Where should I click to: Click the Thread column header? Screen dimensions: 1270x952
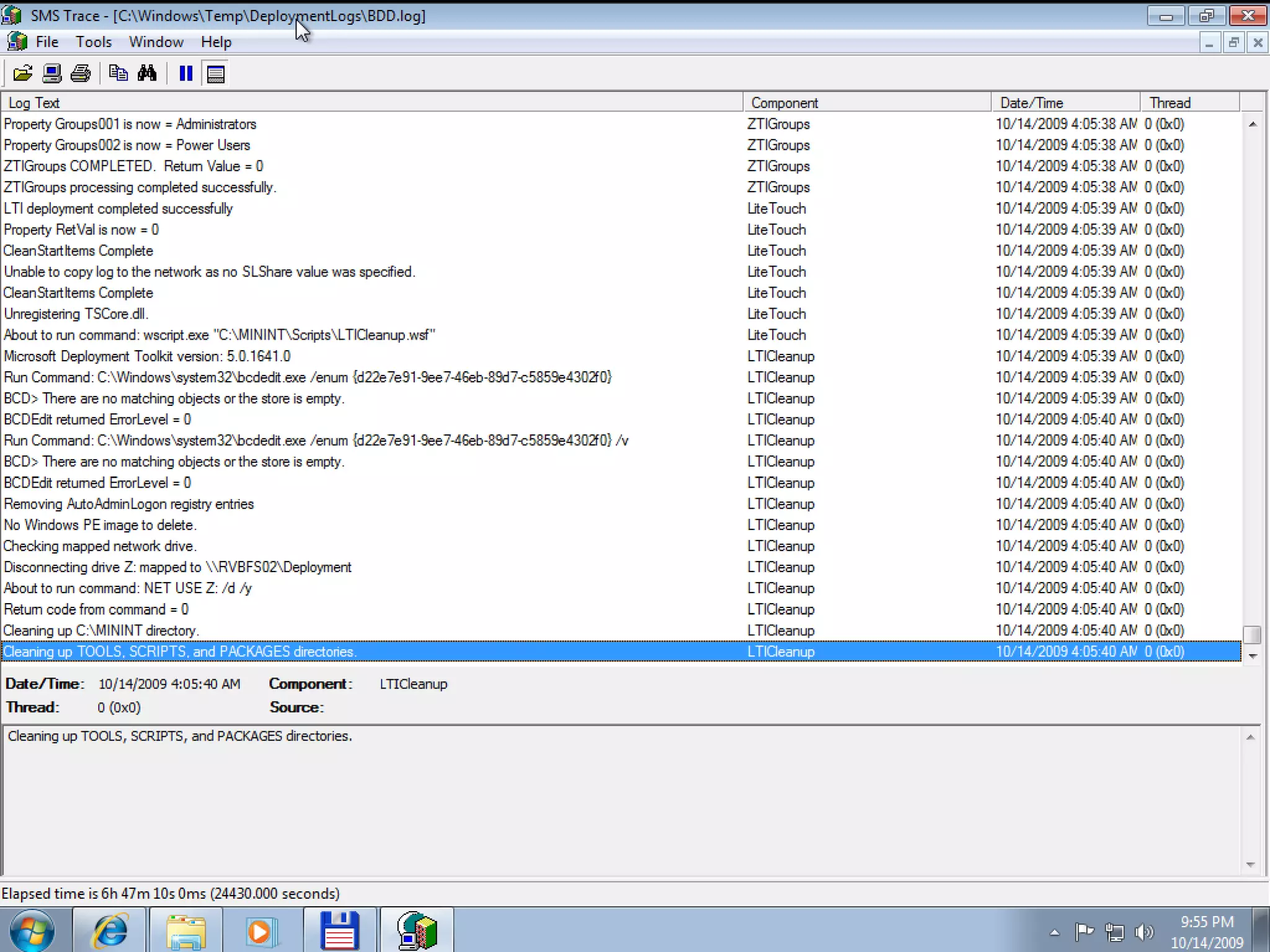coord(1189,102)
